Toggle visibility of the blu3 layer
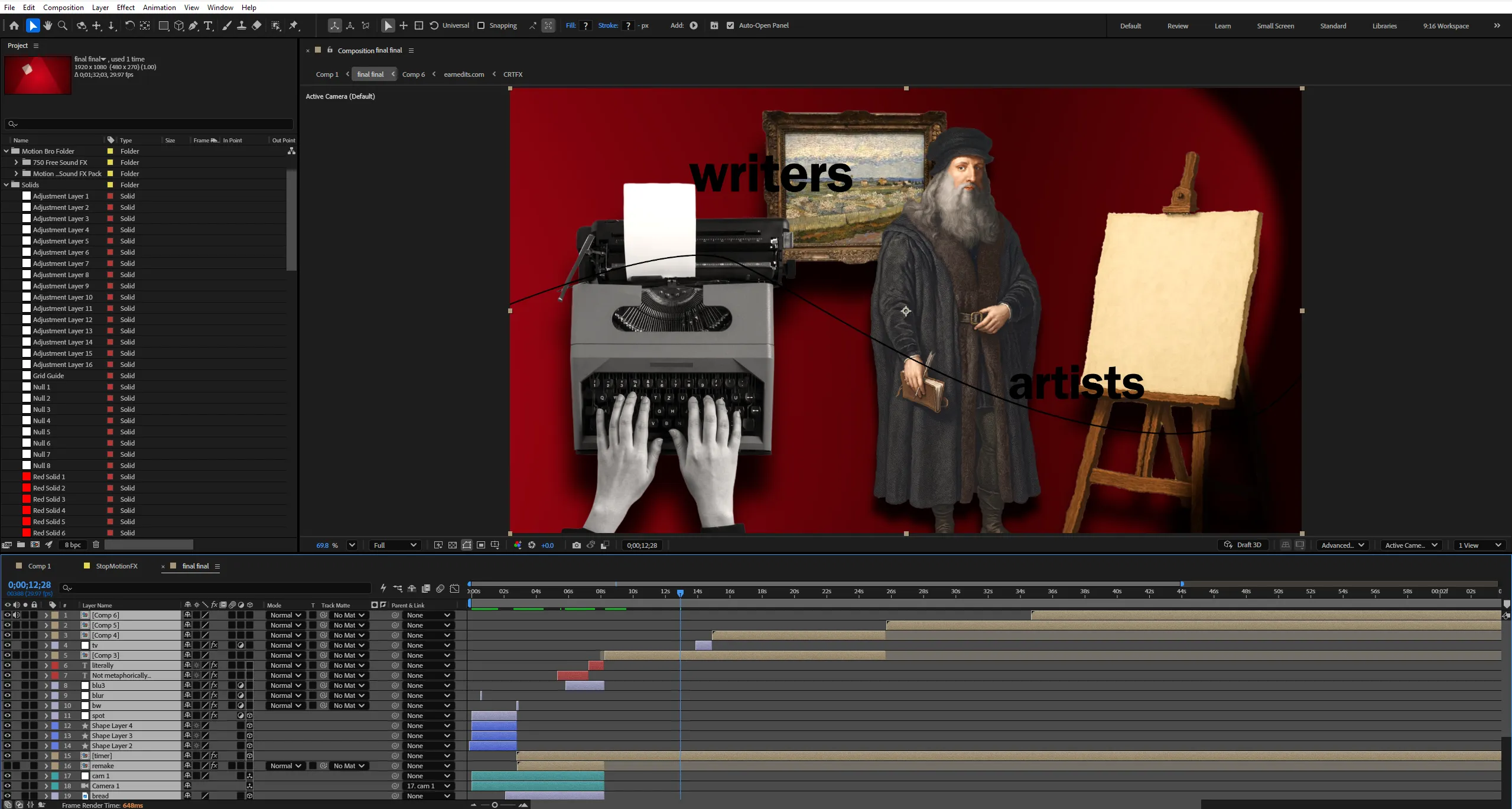The height and width of the screenshot is (809, 1512). click(x=7, y=685)
